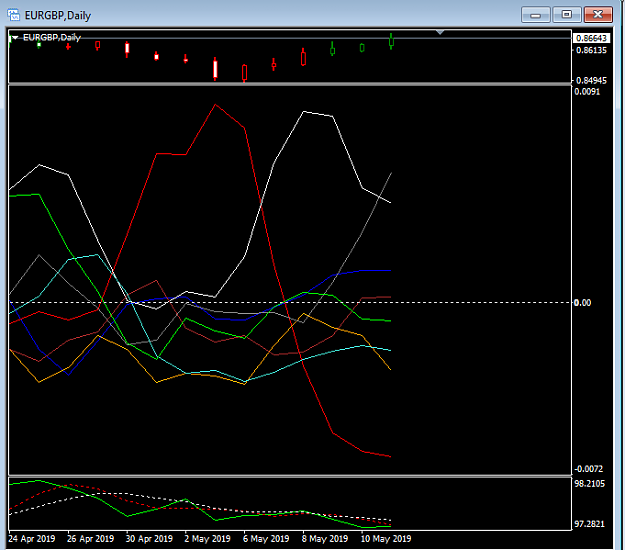Click the 2 May 2019 date label

click(x=207, y=539)
